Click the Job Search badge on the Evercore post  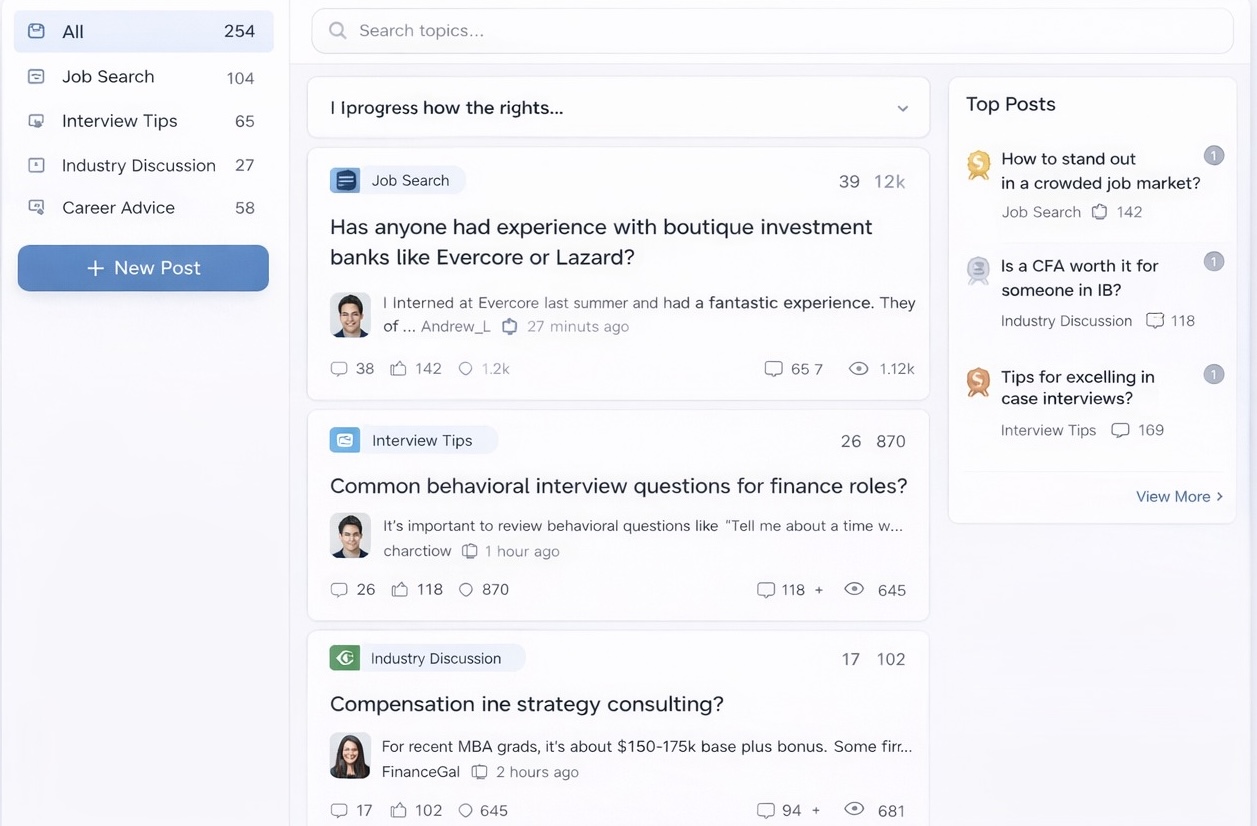click(x=396, y=180)
